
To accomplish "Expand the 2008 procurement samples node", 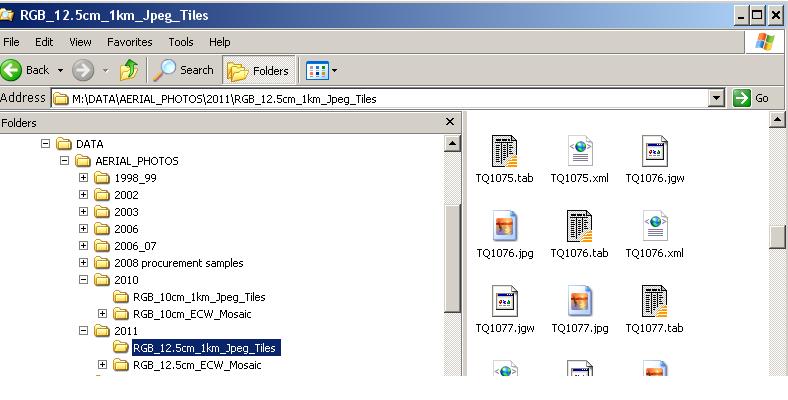I will (x=83, y=263).
